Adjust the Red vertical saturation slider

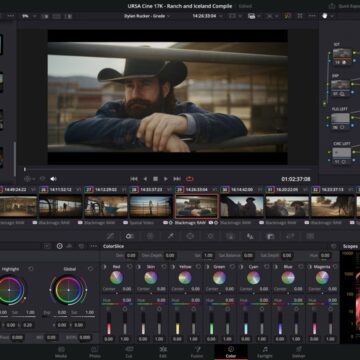click(125, 323)
